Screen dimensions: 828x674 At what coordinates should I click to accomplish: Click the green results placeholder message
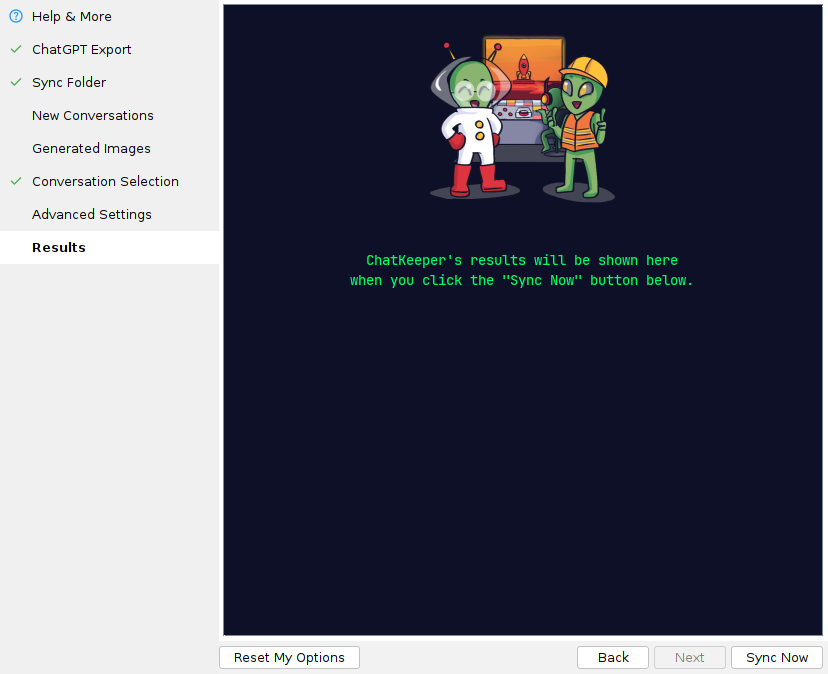(522, 271)
